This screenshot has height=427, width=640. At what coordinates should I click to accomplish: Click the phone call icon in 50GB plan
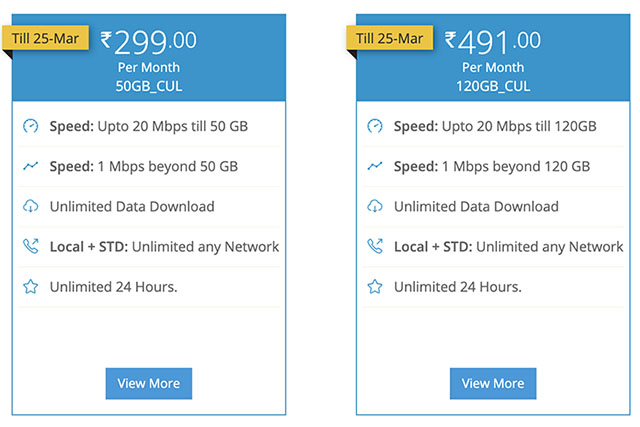pos(31,246)
